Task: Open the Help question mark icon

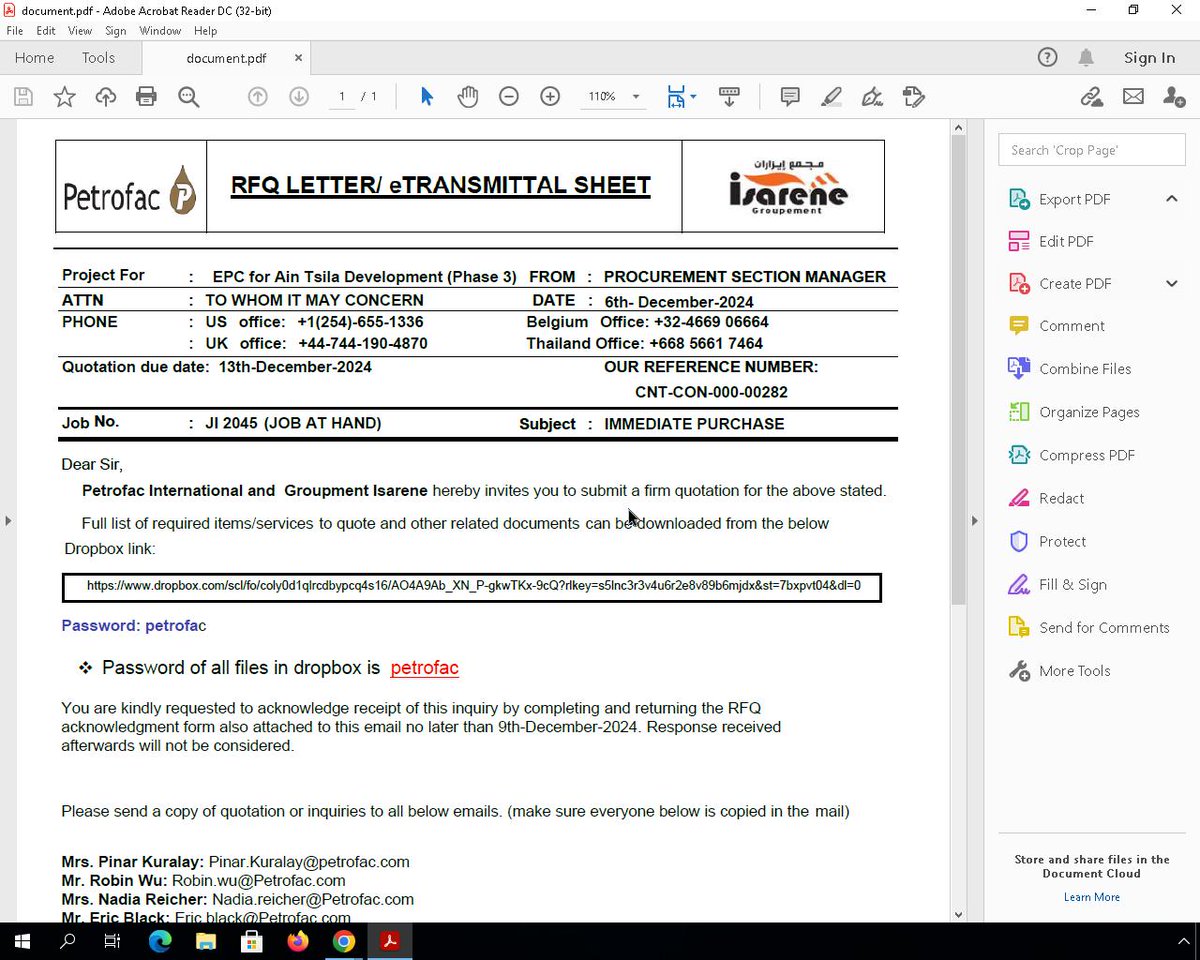Action: [x=1047, y=58]
